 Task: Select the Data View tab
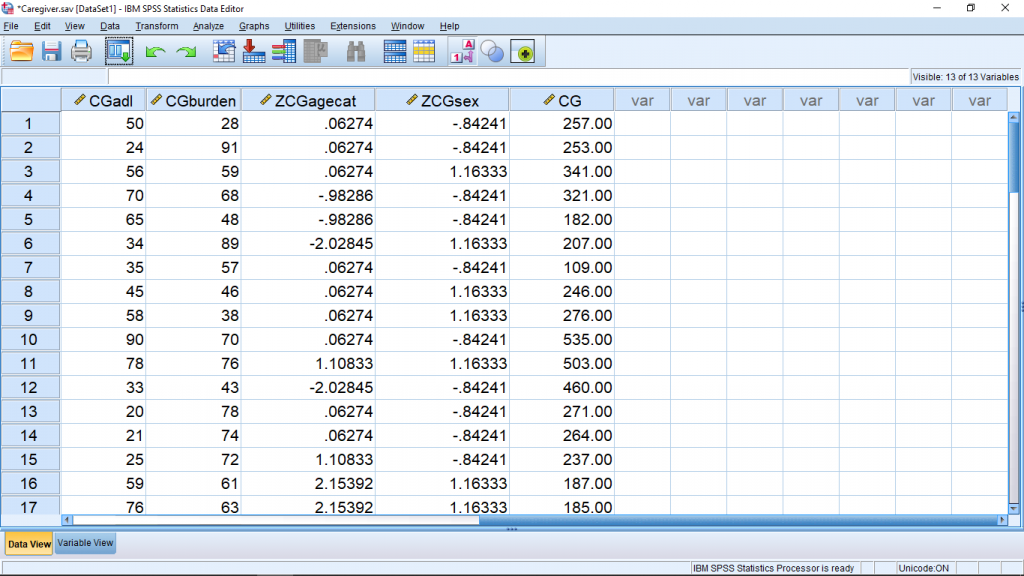pyautogui.click(x=28, y=542)
